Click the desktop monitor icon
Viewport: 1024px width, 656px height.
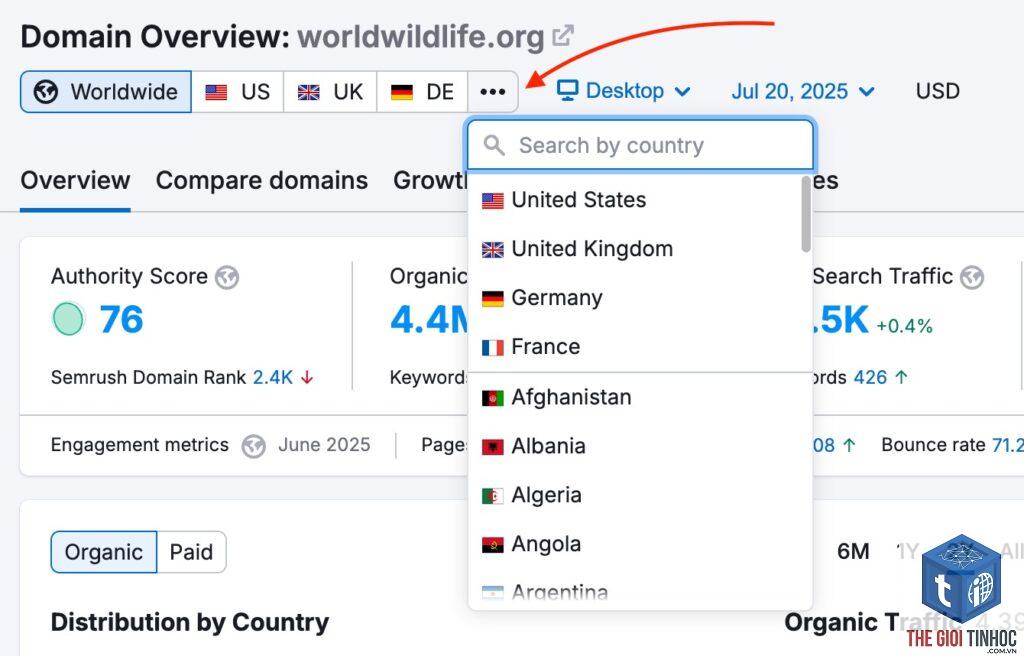click(568, 91)
